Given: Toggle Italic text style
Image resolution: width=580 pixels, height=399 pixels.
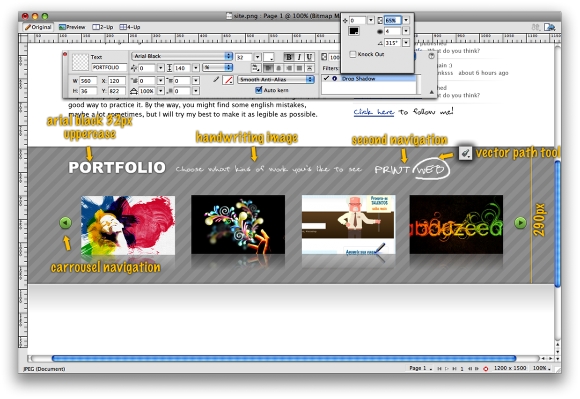Looking at the screenshot, I should [x=299, y=57].
